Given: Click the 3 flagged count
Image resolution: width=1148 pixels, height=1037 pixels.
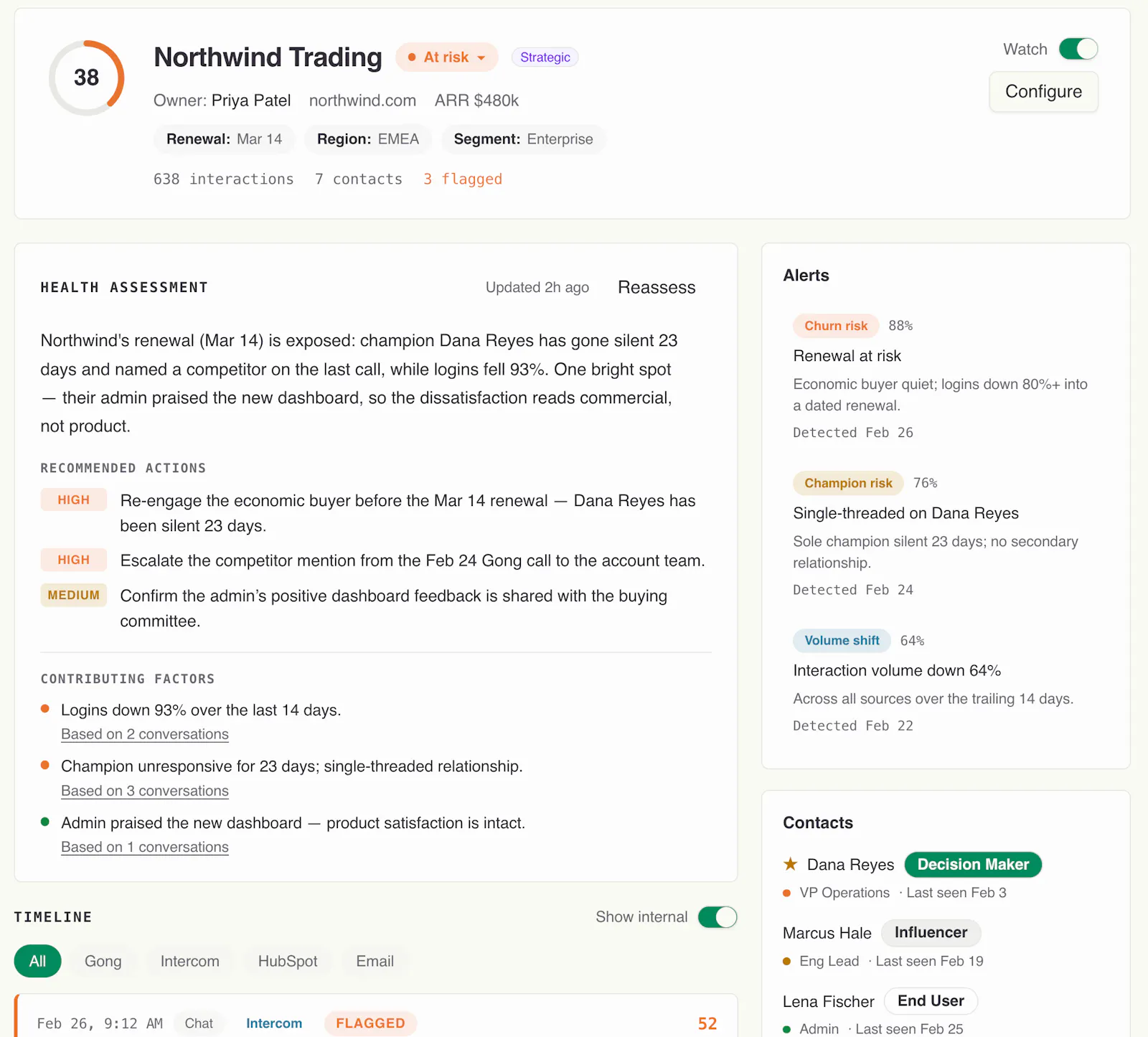Looking at the screenshot, I should [x=463, y=179].
